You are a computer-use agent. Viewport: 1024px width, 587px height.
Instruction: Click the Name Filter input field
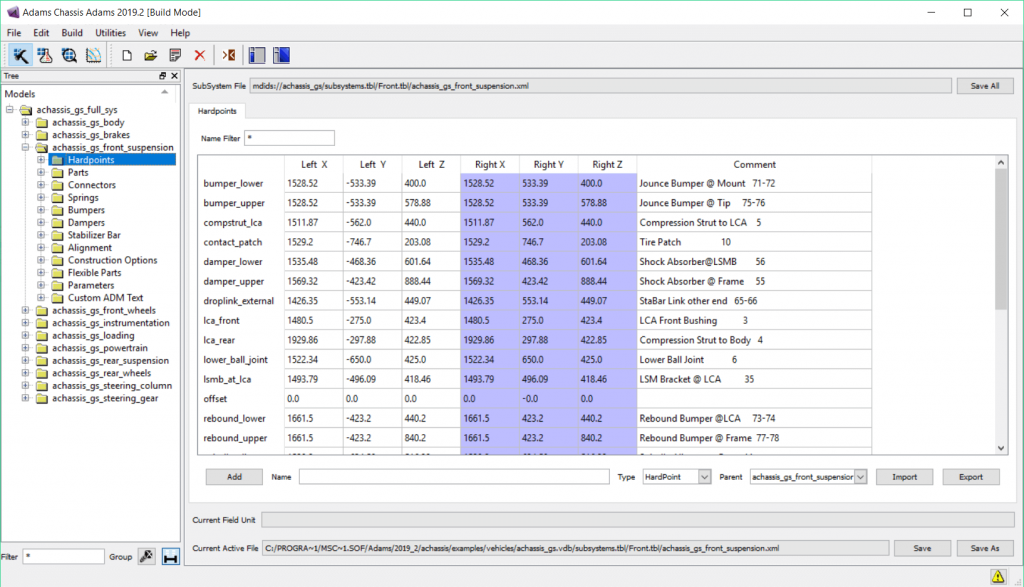point(289,138)
